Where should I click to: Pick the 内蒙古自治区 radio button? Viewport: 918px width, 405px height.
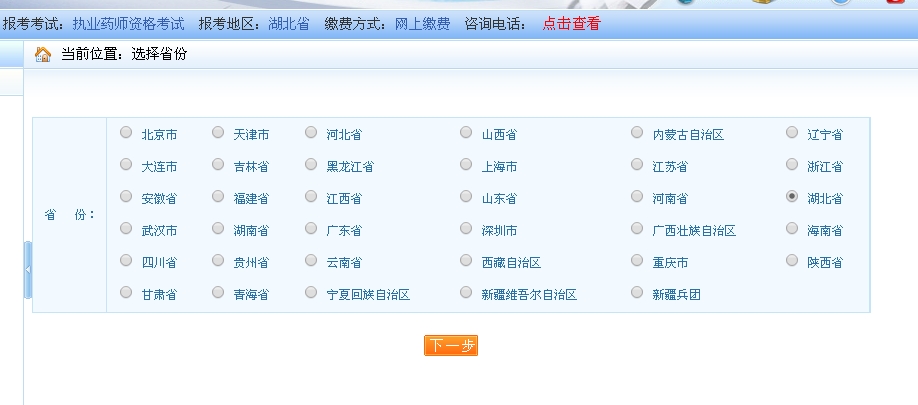click(637, 132)
